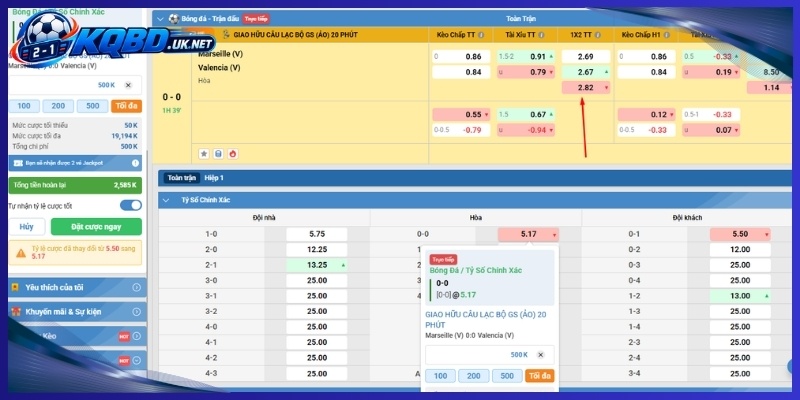This screenshot has height=400, width=800.
Task: Select correct score 1-2 odds 13.00
Action: 740,296
